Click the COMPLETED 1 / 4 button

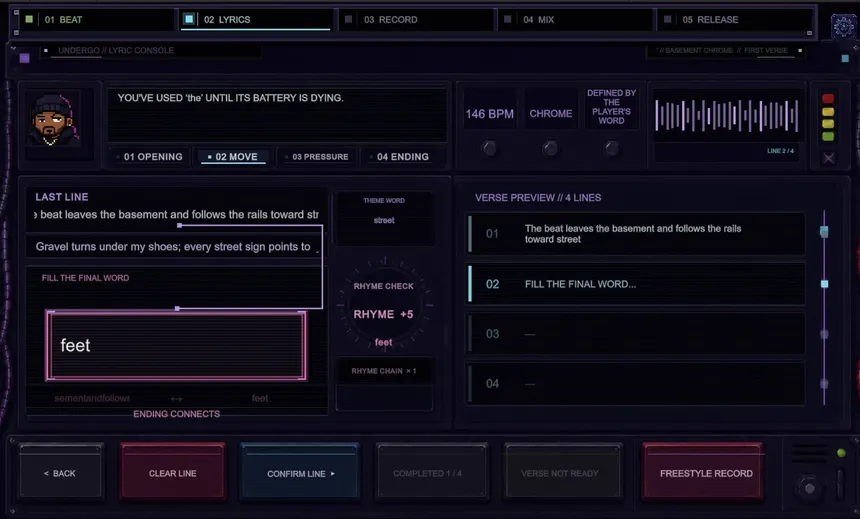[x=432, y=473]
